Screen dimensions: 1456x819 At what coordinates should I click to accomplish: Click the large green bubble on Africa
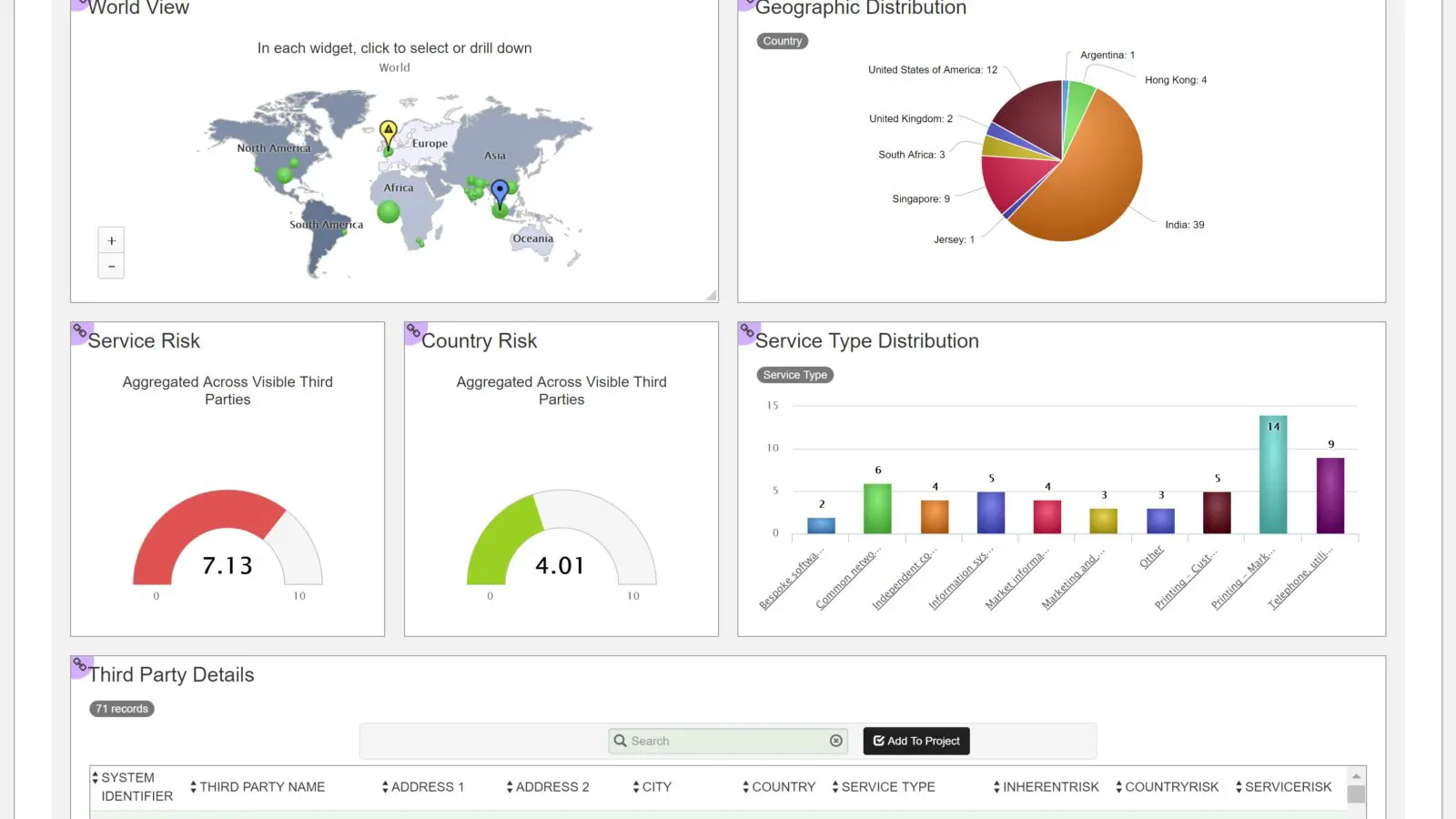pyautogui.click(x=389, y=212)
